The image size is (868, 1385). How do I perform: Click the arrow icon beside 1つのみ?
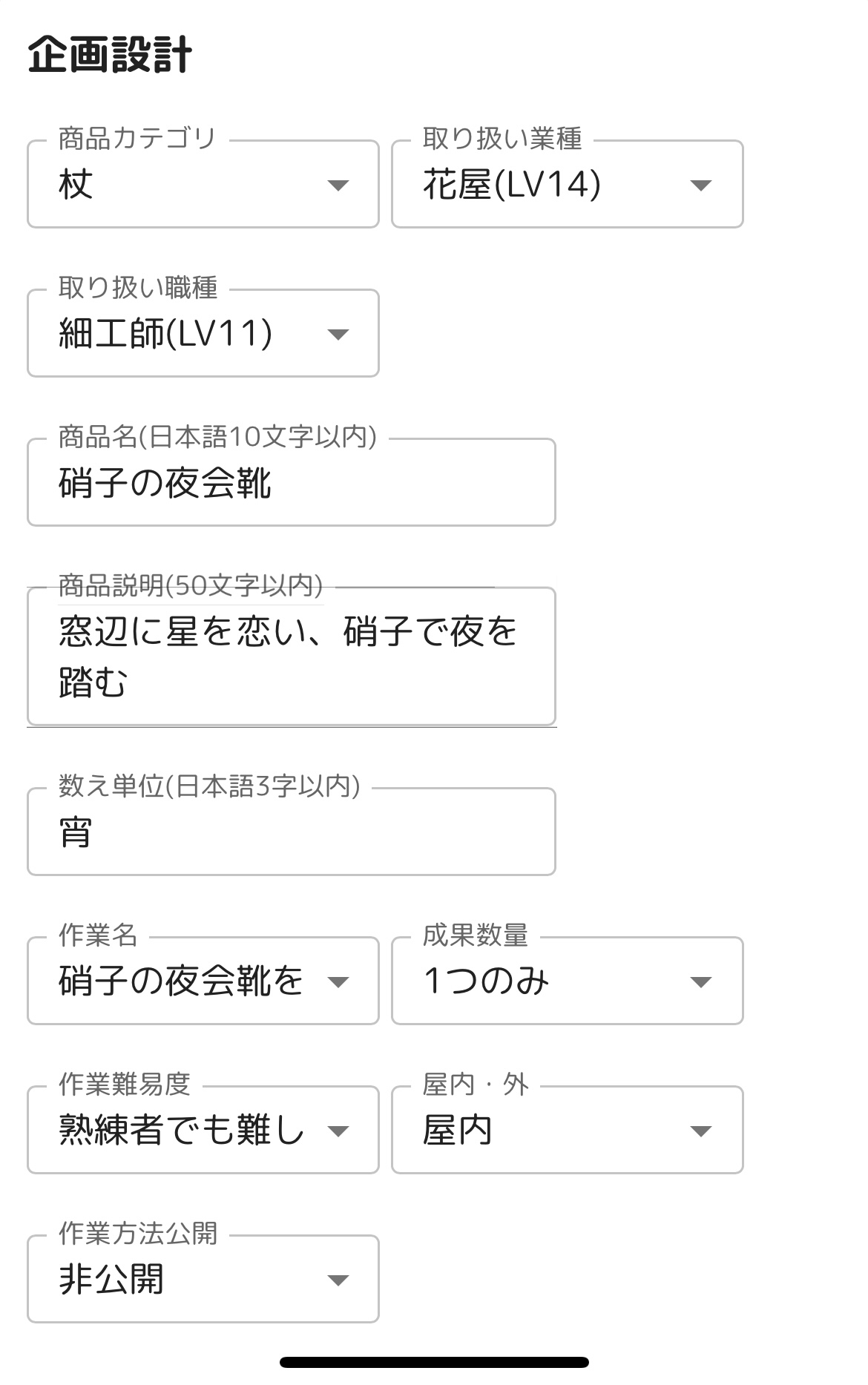701,982
